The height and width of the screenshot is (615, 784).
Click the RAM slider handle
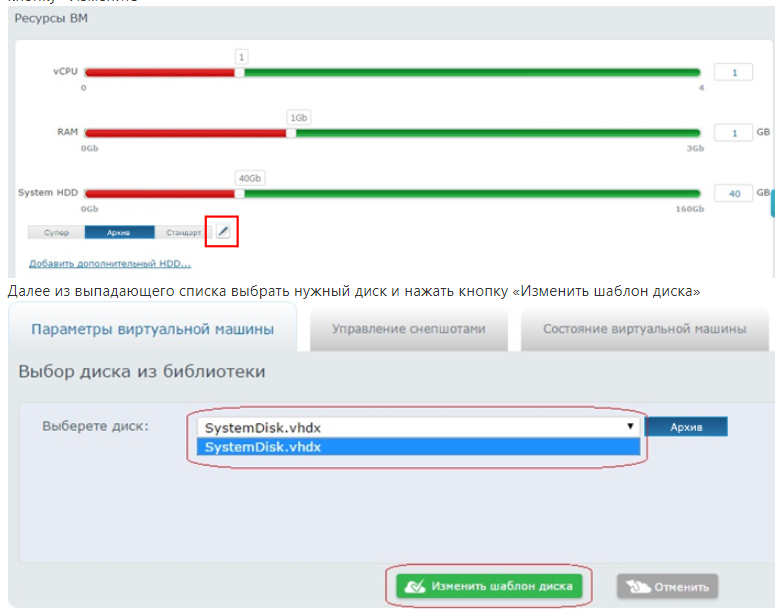(x=291, y=132)
